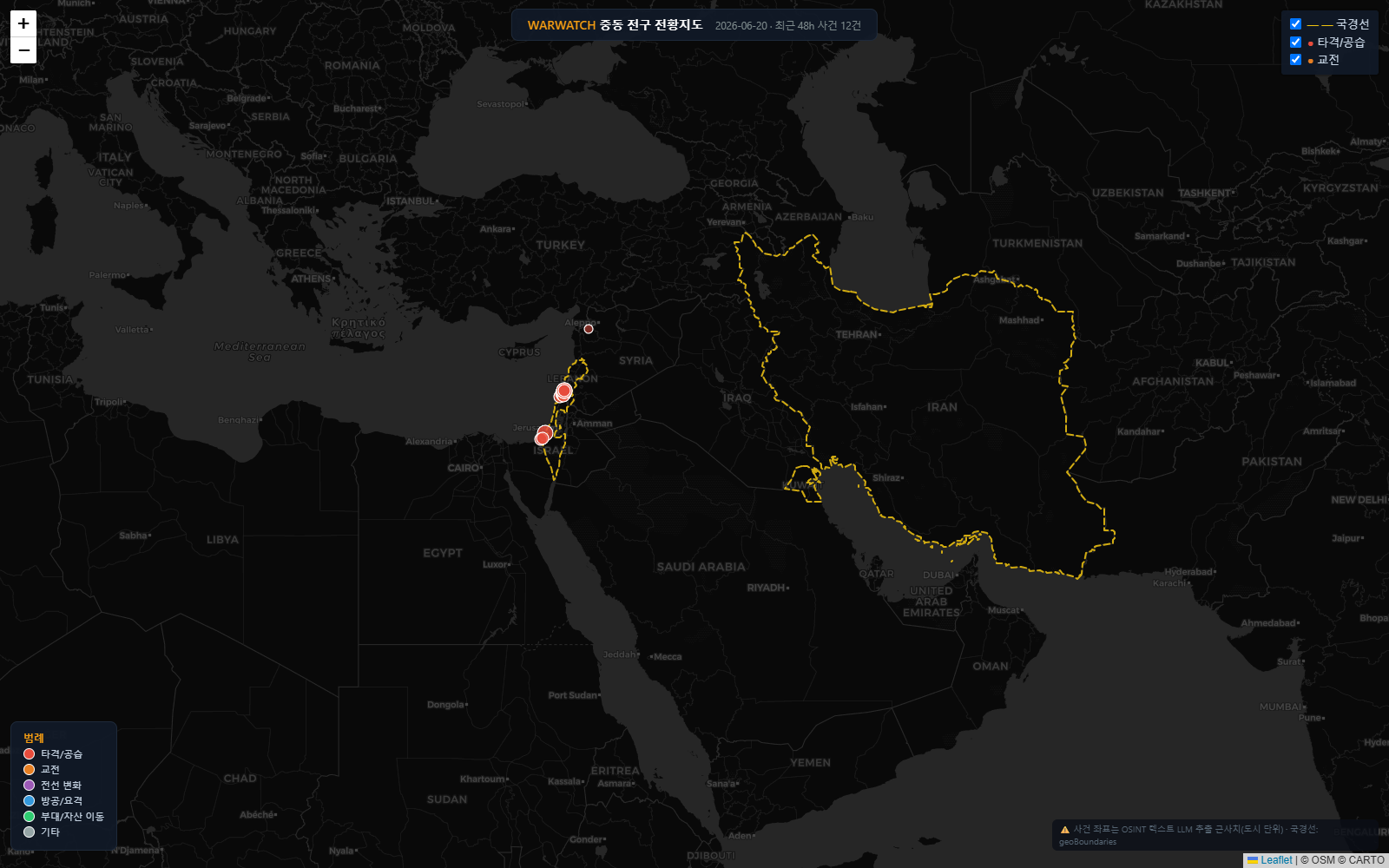Click the RIYADH city label

767,588
